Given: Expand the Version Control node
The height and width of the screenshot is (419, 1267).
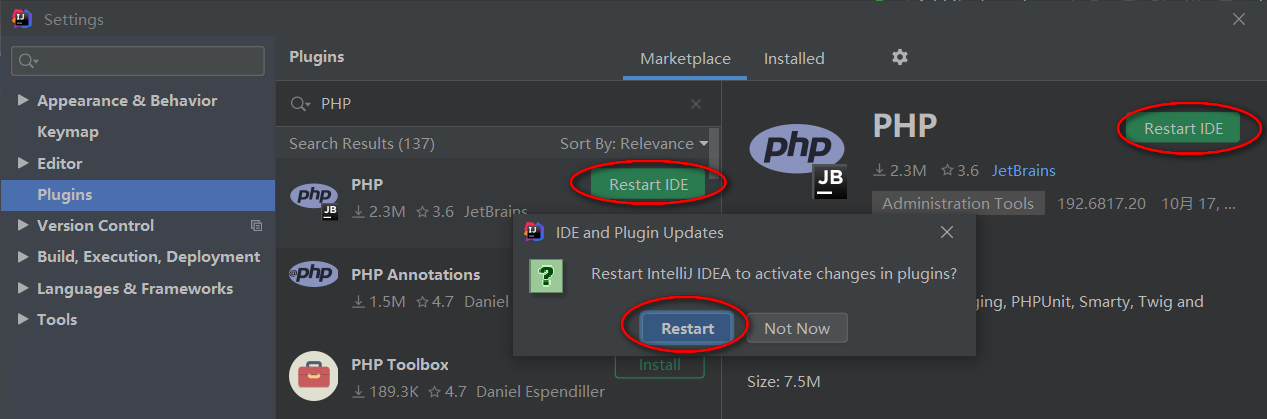Looking at the screenshot, I should click(x=23, y=226).
